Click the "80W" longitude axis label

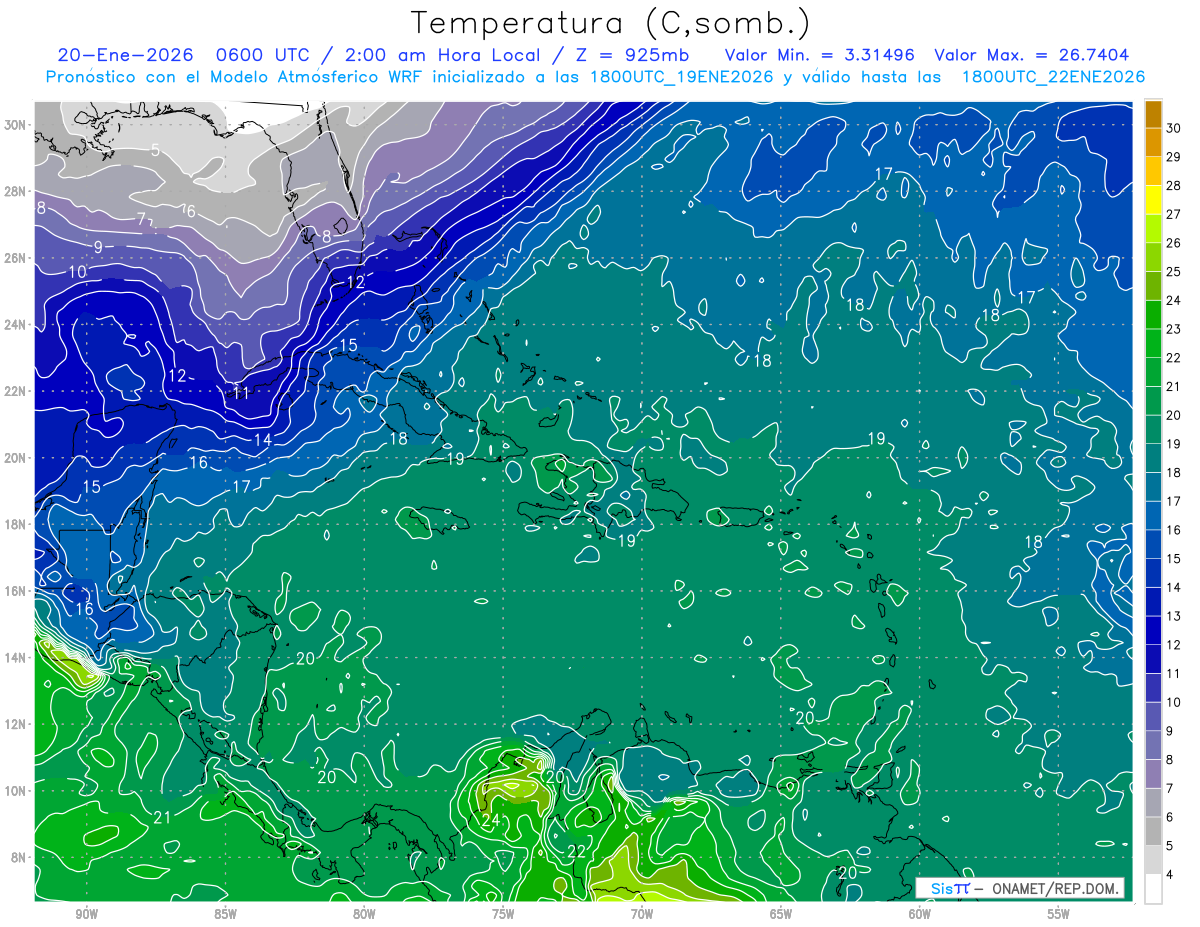click(364, 914)
